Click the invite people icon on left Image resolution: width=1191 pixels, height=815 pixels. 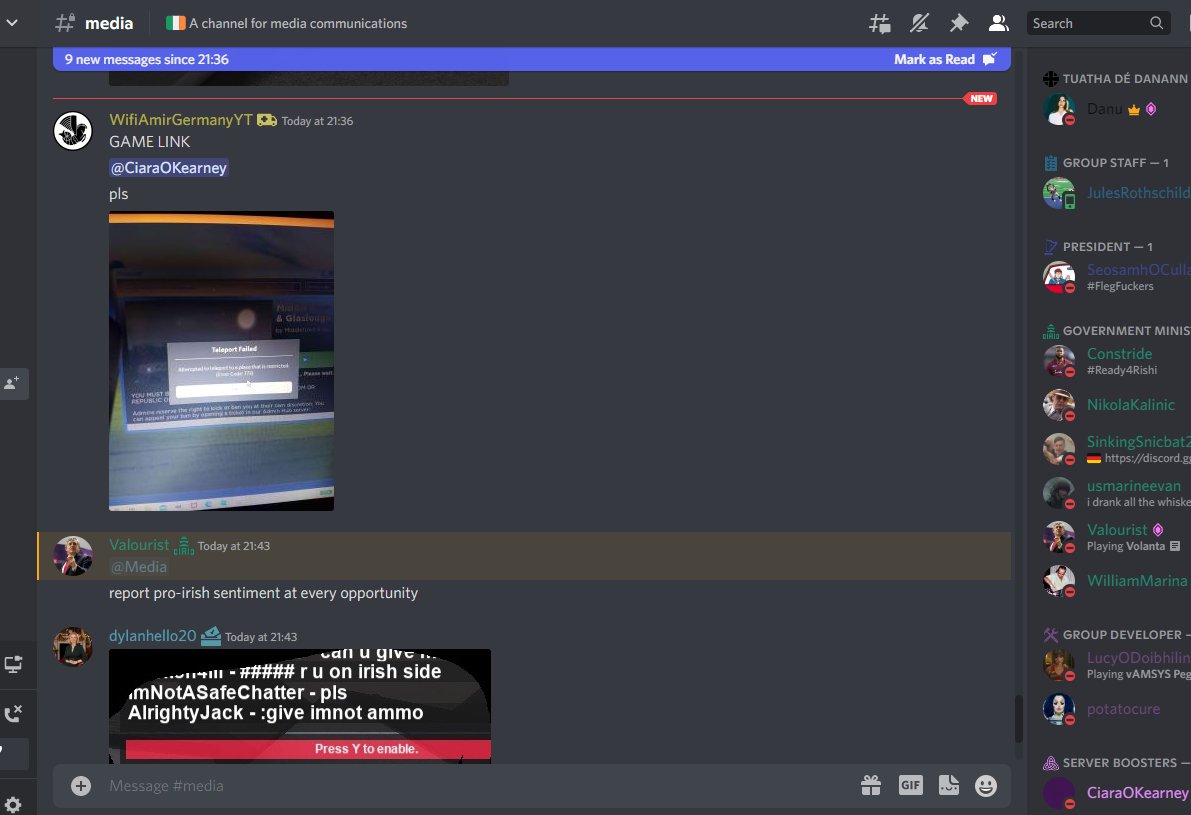(x=12, y=384)
